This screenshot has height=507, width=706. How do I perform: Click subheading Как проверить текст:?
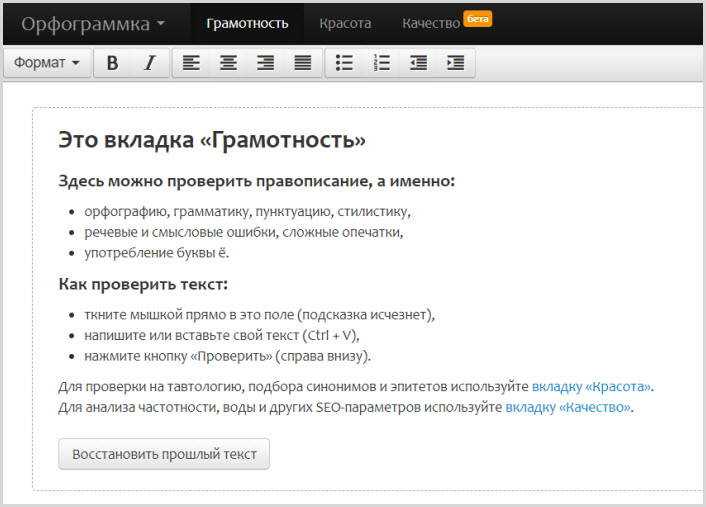[143, 285]
